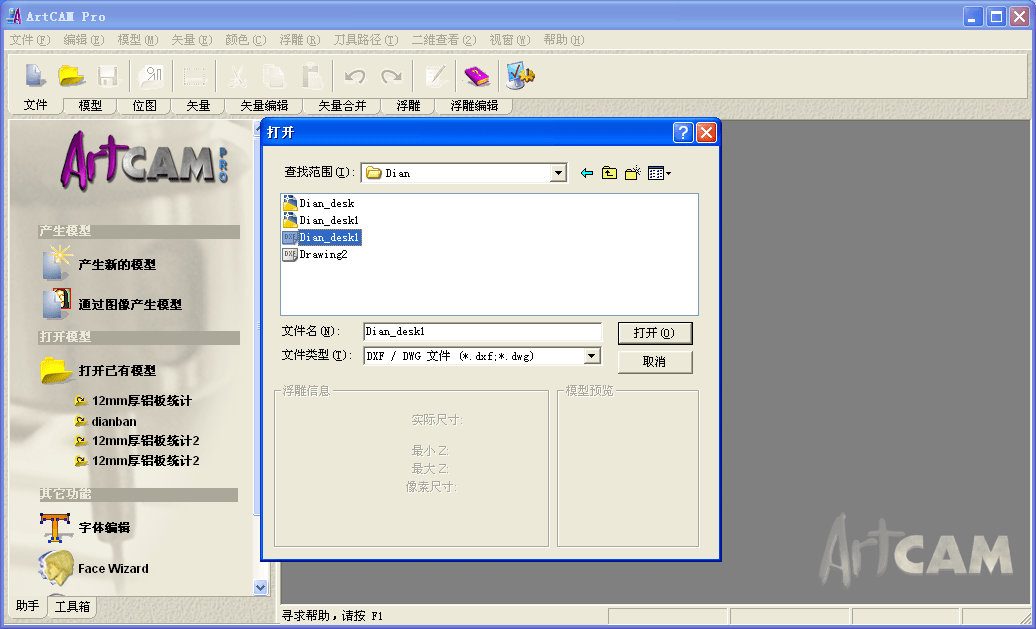The height and width of the screenshot is (629, 1036).
Task: Click 通过图像产生模型 icon
Action: point(57,304)
